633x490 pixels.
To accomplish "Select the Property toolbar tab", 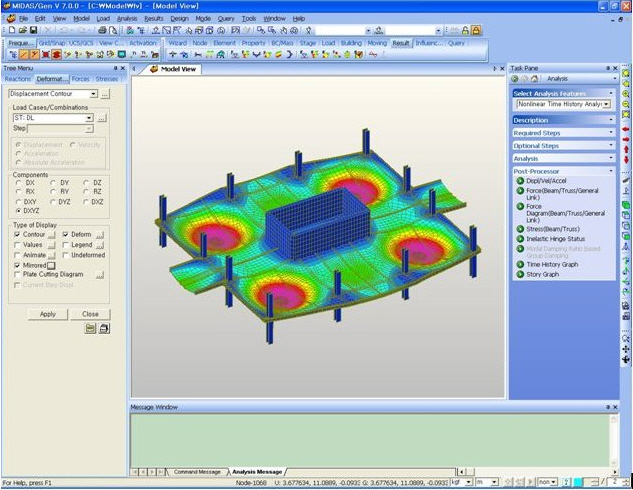I will (254, 43).
